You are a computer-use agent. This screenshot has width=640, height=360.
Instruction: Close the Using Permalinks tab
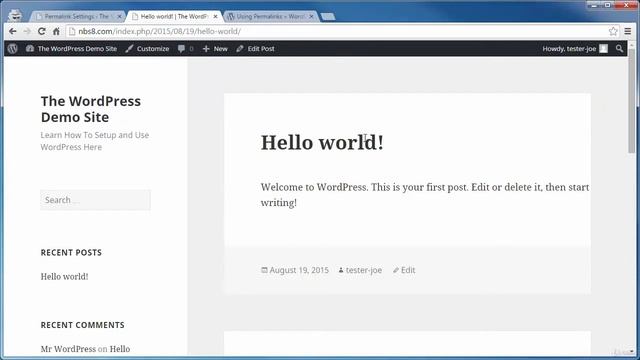click(x=311, y=16)
